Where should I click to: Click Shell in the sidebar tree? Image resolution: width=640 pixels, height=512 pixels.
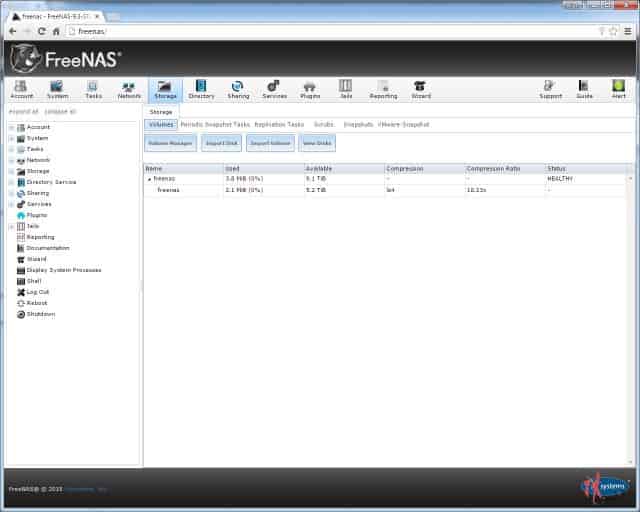(33, 281)
